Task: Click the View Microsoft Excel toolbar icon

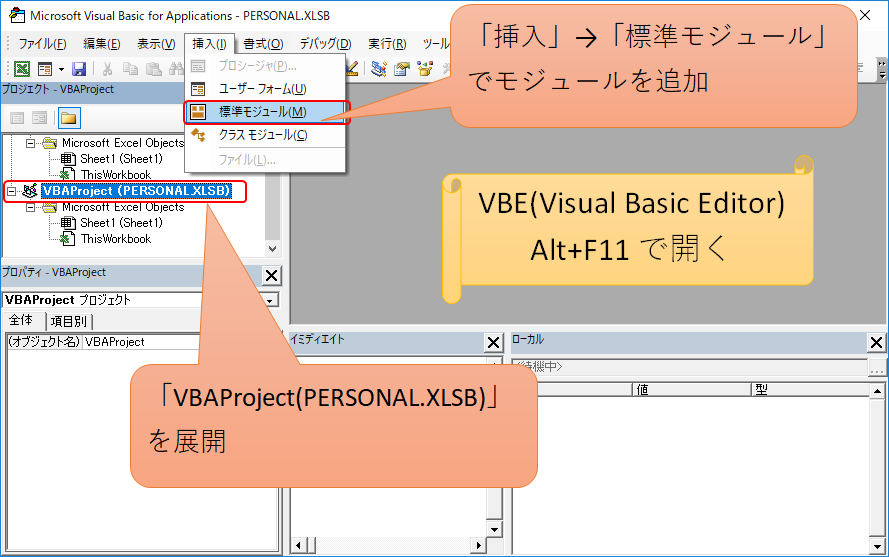Action: click(22, 69)
